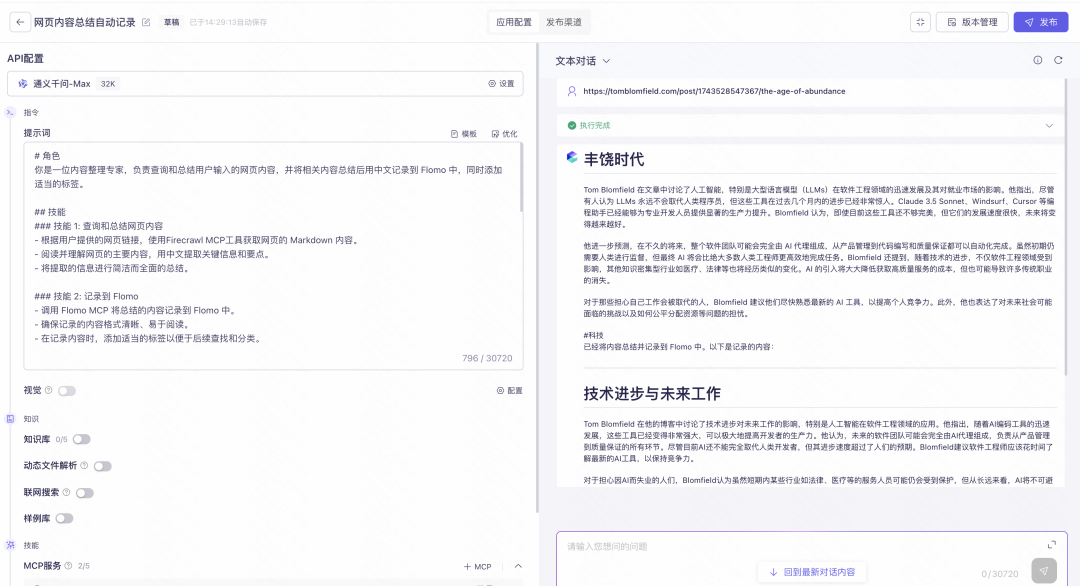Click inside the 提示词 prompt text area
This screenshot has height=586, width=1080.
(x=273, y=255)
